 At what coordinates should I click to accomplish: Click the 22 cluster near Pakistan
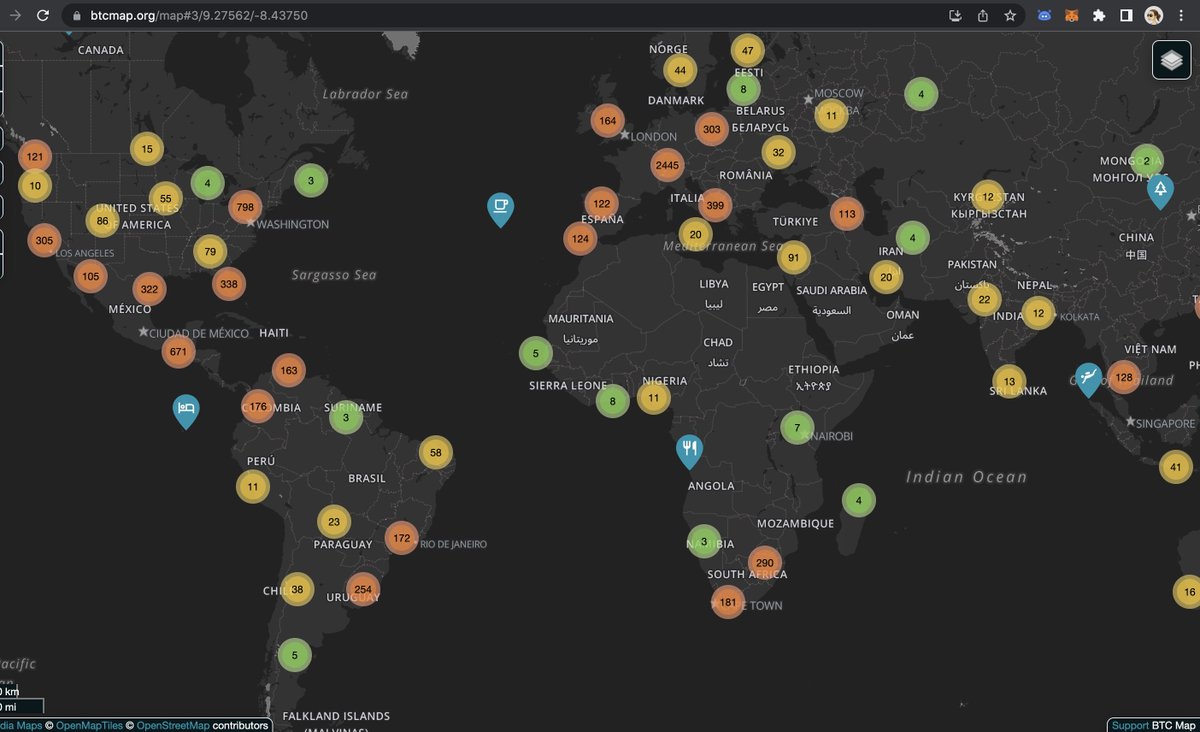point(984,299)
